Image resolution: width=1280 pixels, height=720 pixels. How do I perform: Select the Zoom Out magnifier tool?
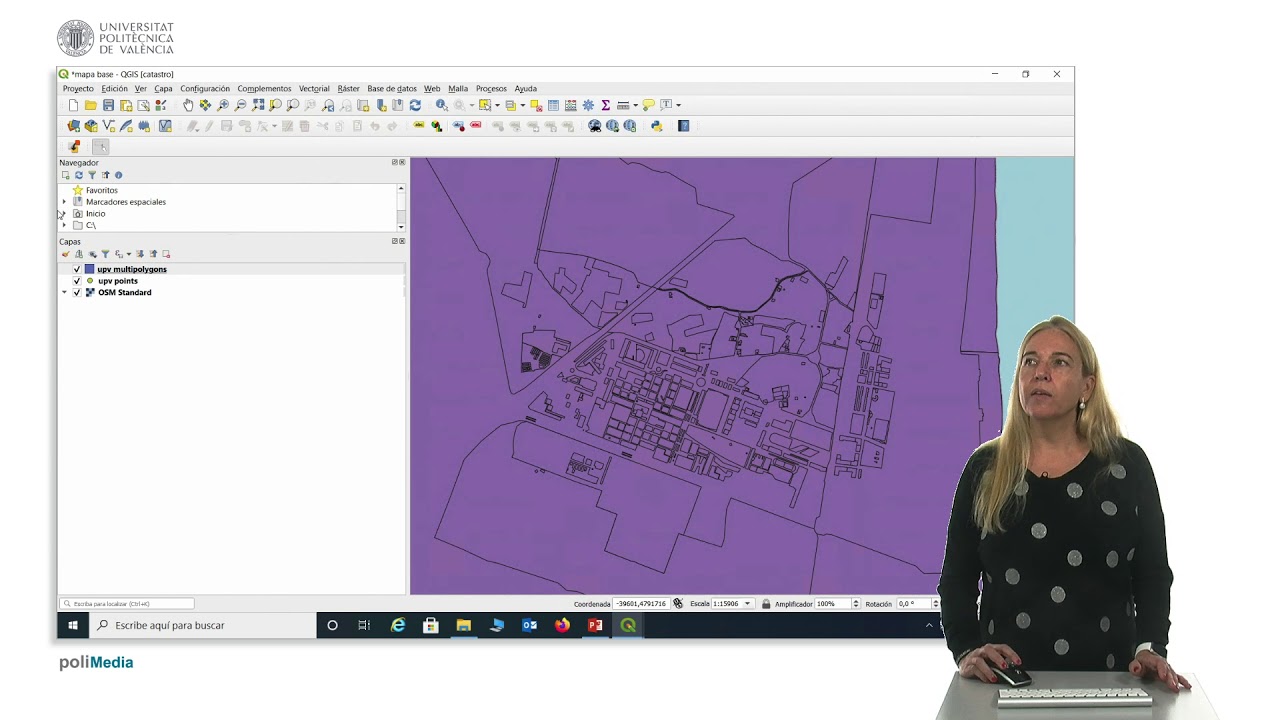click(240, 105)
